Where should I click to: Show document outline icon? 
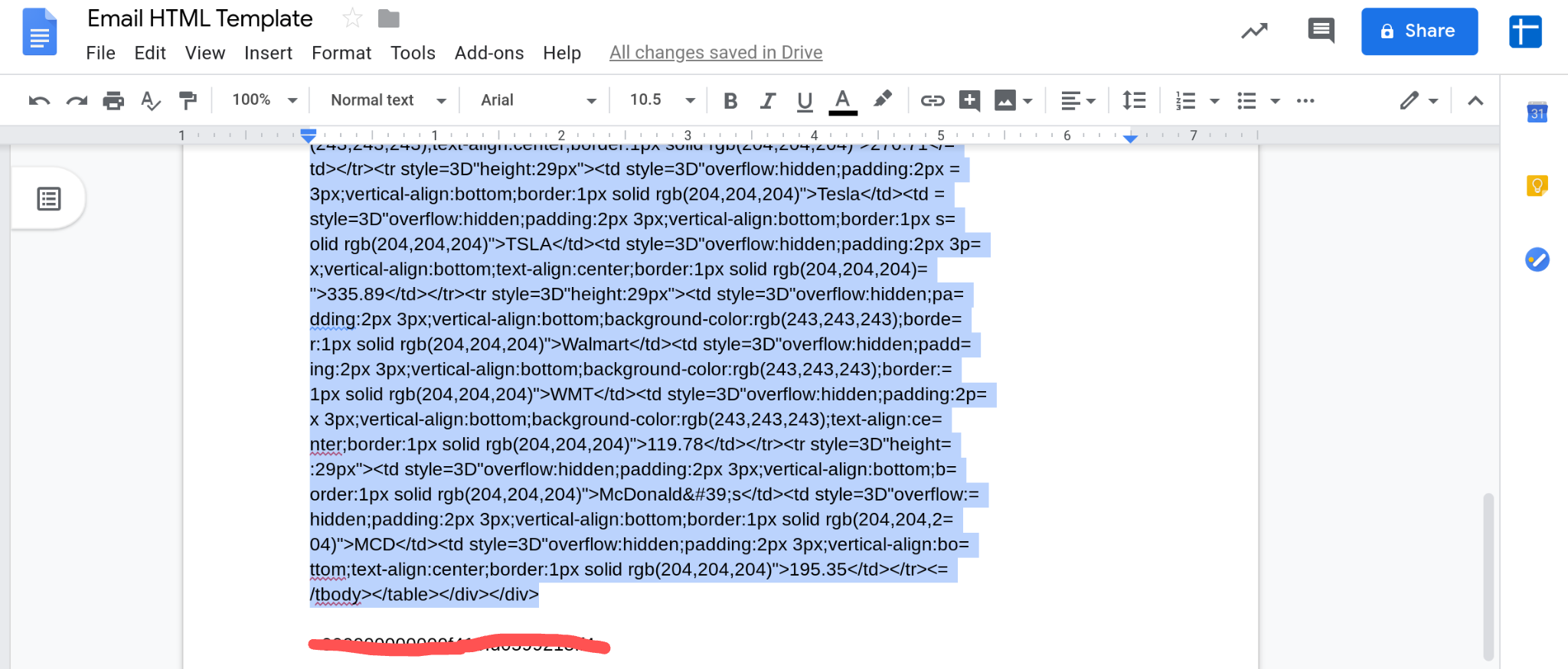point(49,199)
